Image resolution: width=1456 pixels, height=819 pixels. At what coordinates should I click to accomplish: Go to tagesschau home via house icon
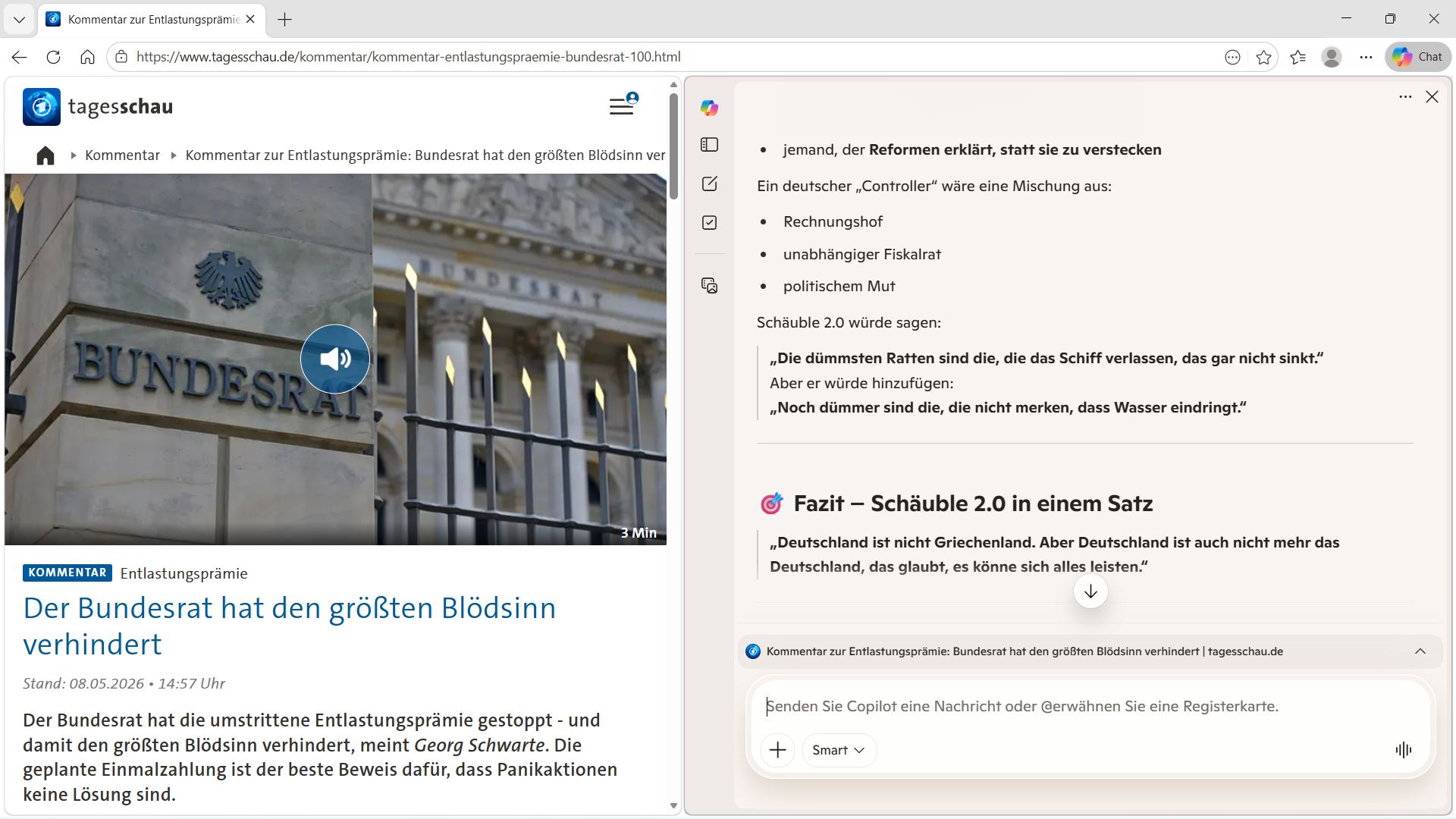coord(45,155)
